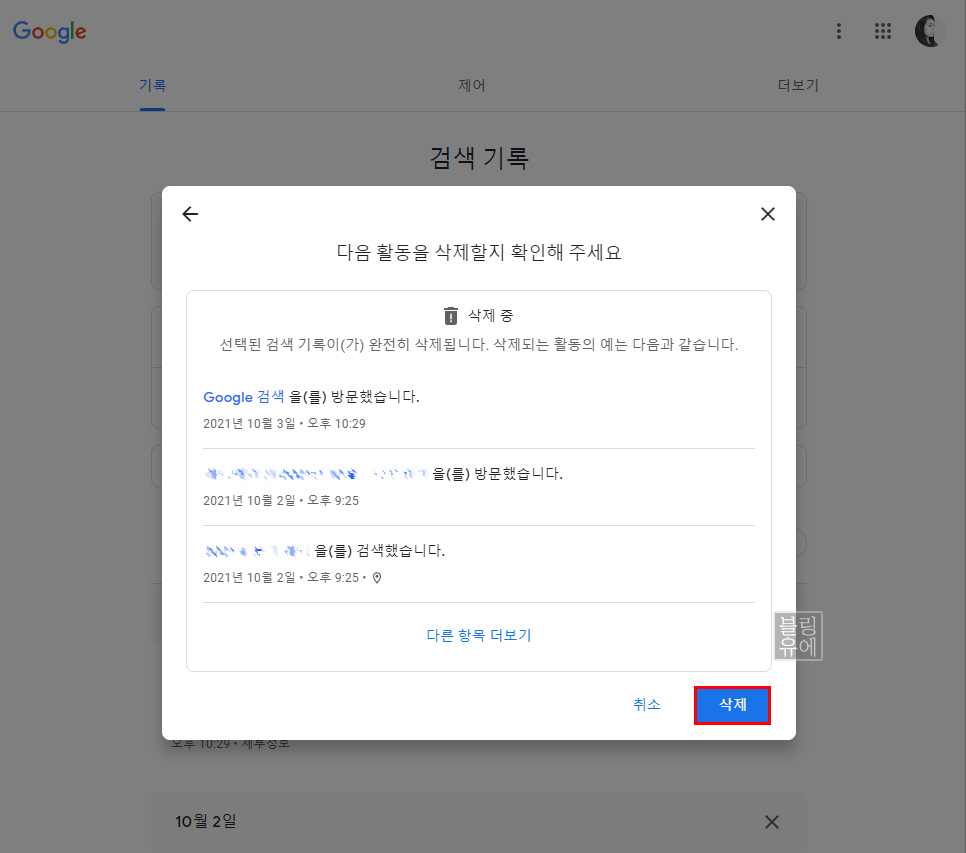966x853 pixels.
Task: Click the back arrow in the dialog
Action: 190,213
